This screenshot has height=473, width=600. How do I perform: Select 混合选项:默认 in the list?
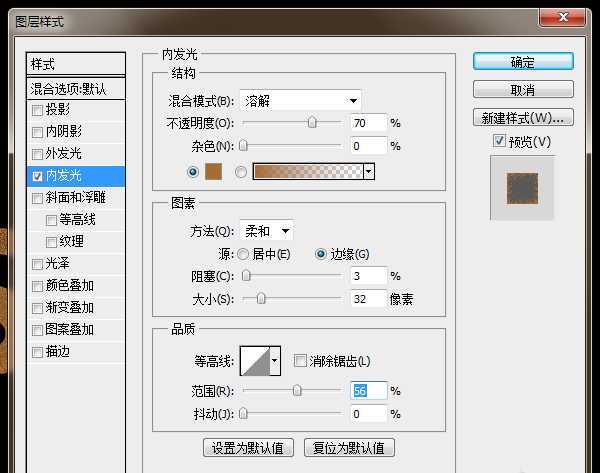click(x=76, y=89)
